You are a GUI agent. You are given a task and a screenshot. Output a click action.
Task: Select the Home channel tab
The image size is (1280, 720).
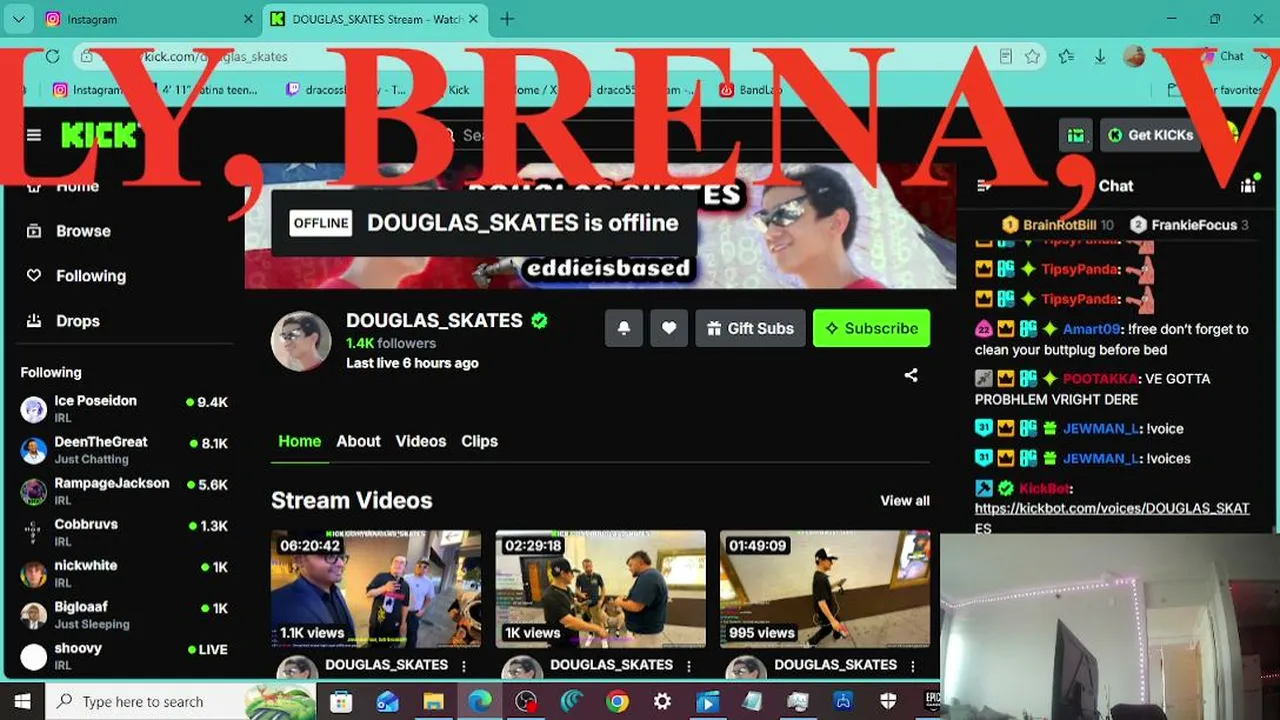(300, 441)
